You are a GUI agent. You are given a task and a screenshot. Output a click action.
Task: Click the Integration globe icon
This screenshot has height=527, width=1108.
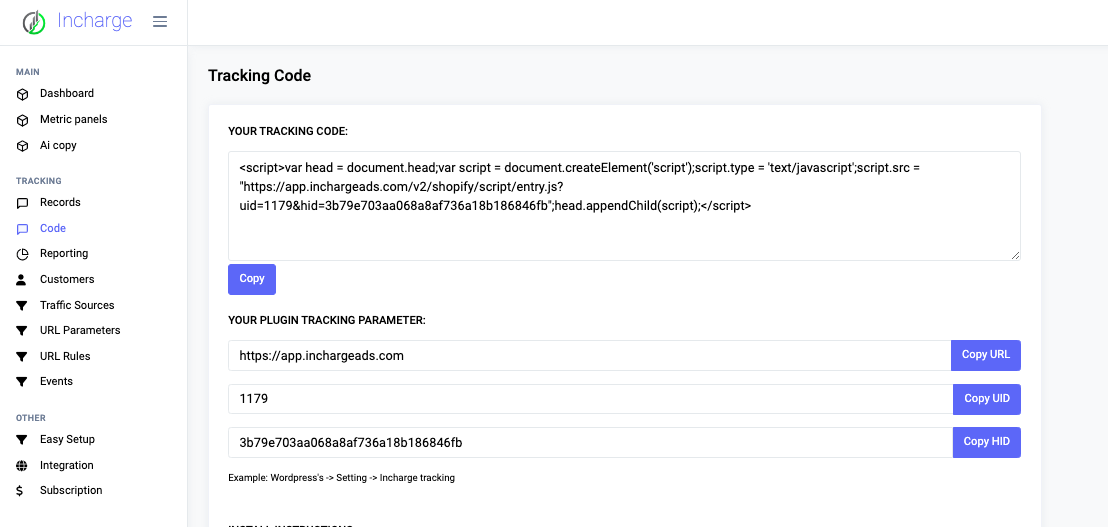22,466
